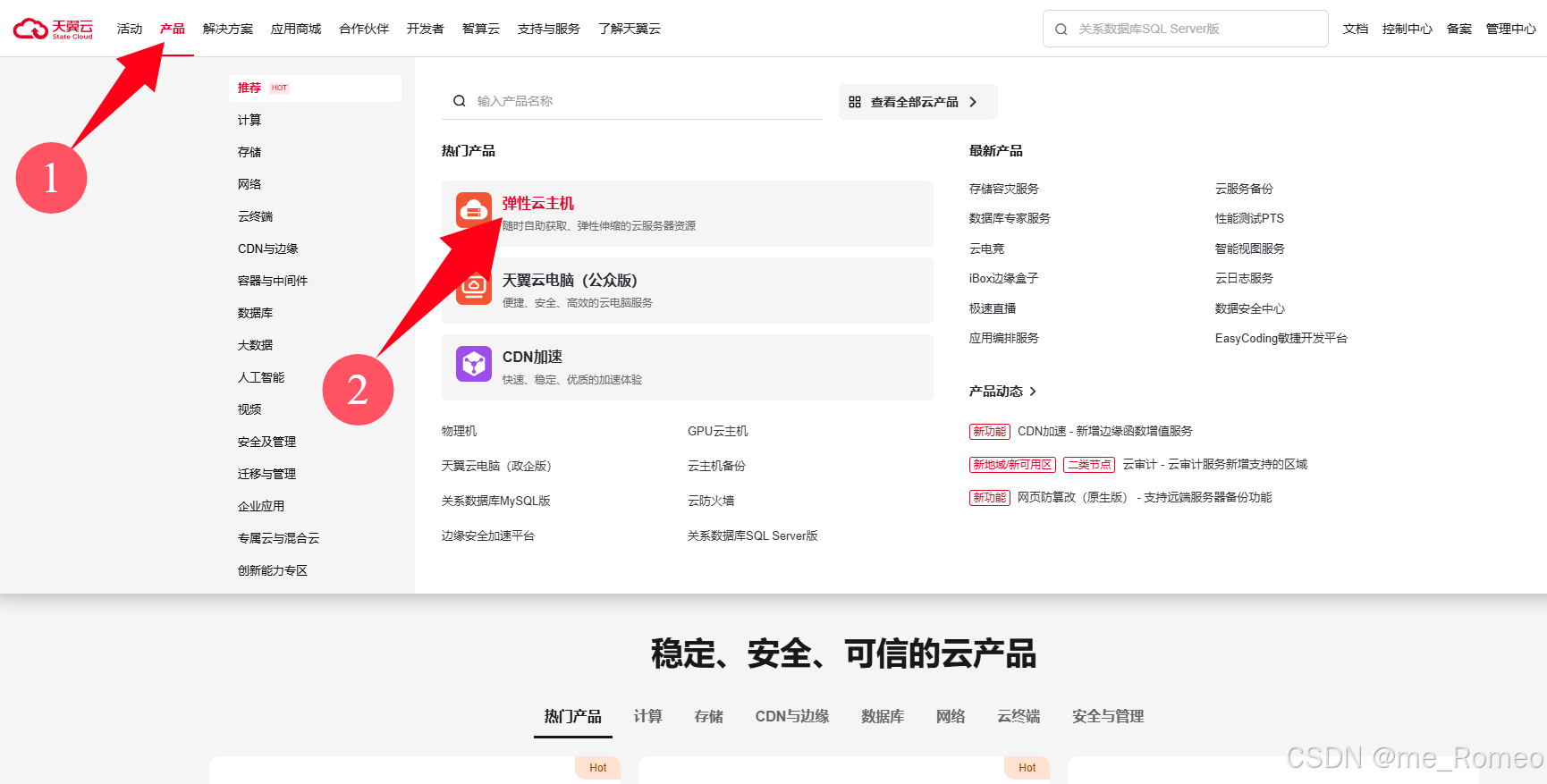The width and height of the screenshot is (1547, 784).
Task: Open 边缘安全加速平台 link
Action: (x=488, y=535)
